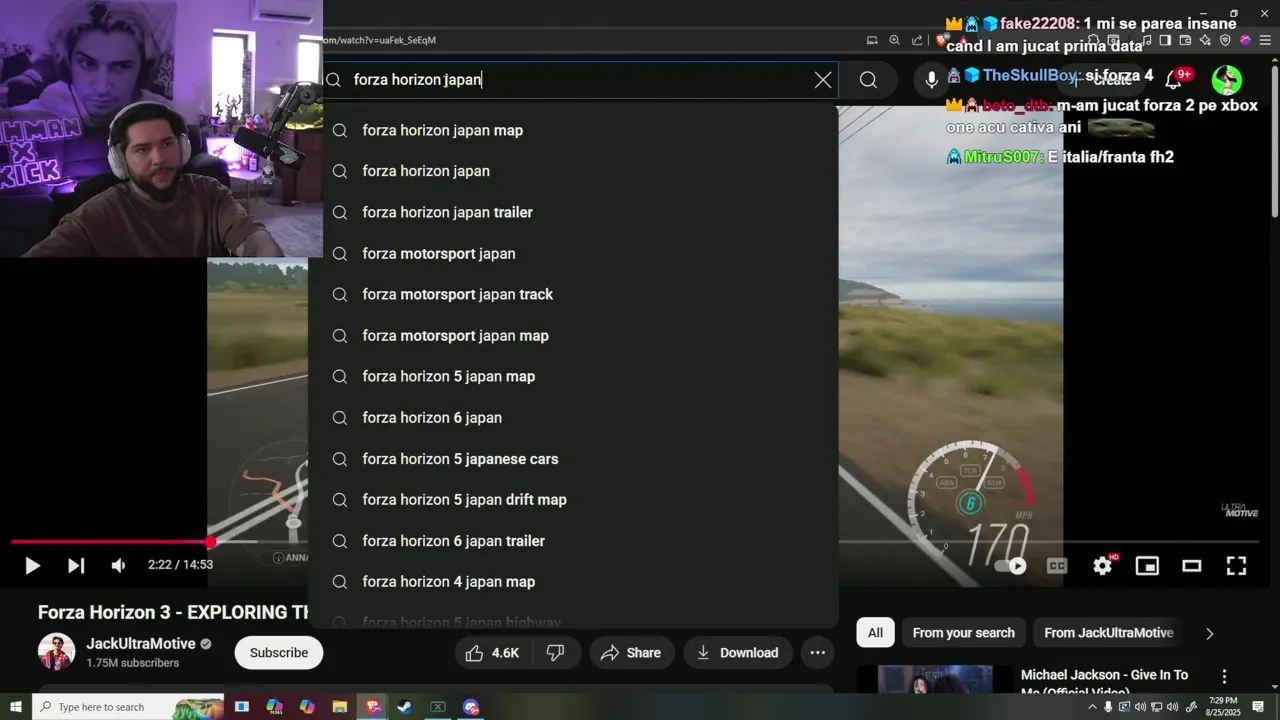Click the search field with 'forza horizon japan'
The height and width of the screenshot is (720, 1280).
[580, 80]
